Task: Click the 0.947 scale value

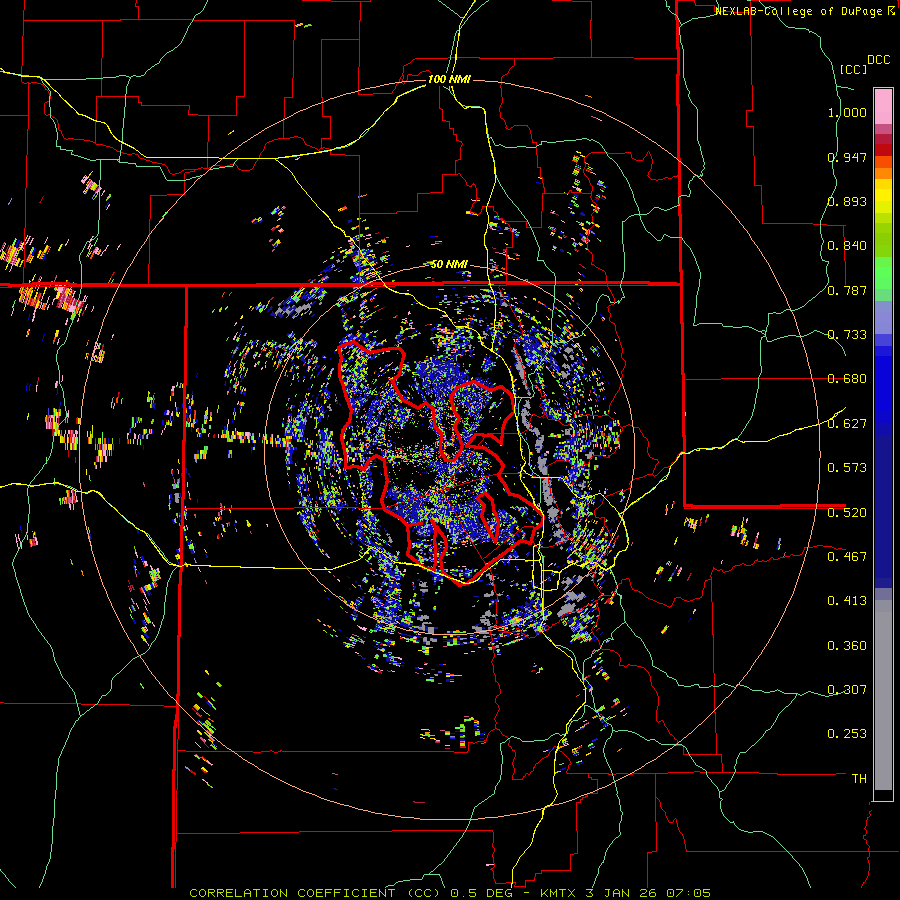Action: tap(847, 157)
